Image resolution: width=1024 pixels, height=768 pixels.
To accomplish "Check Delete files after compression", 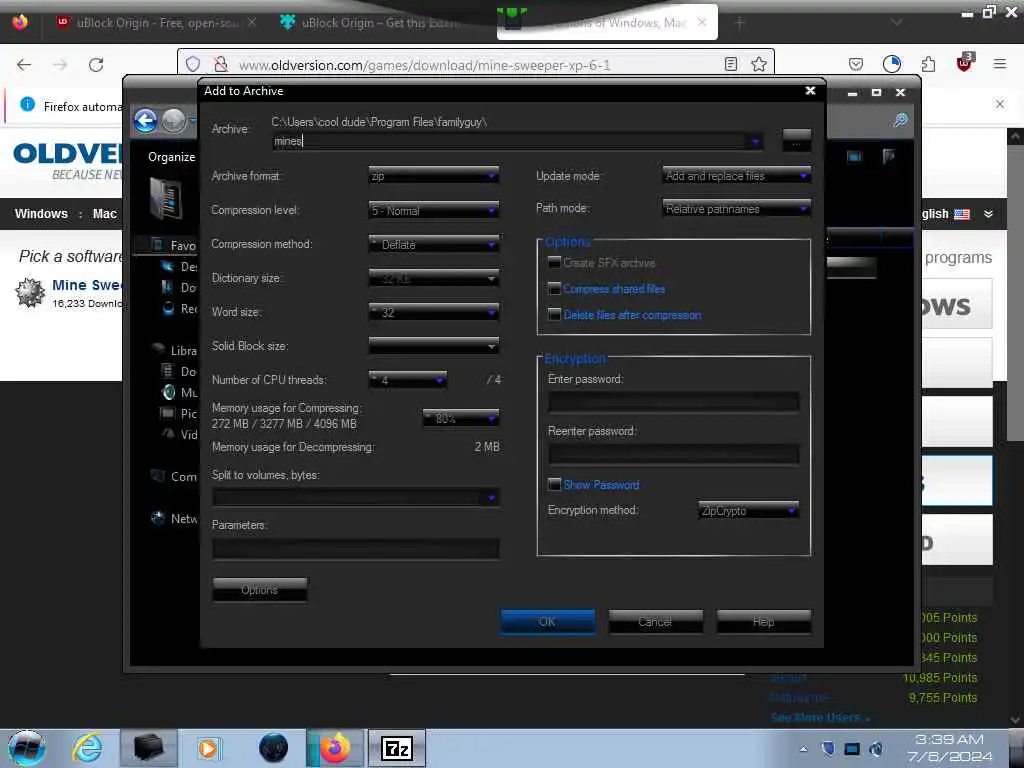I will 554,315.
